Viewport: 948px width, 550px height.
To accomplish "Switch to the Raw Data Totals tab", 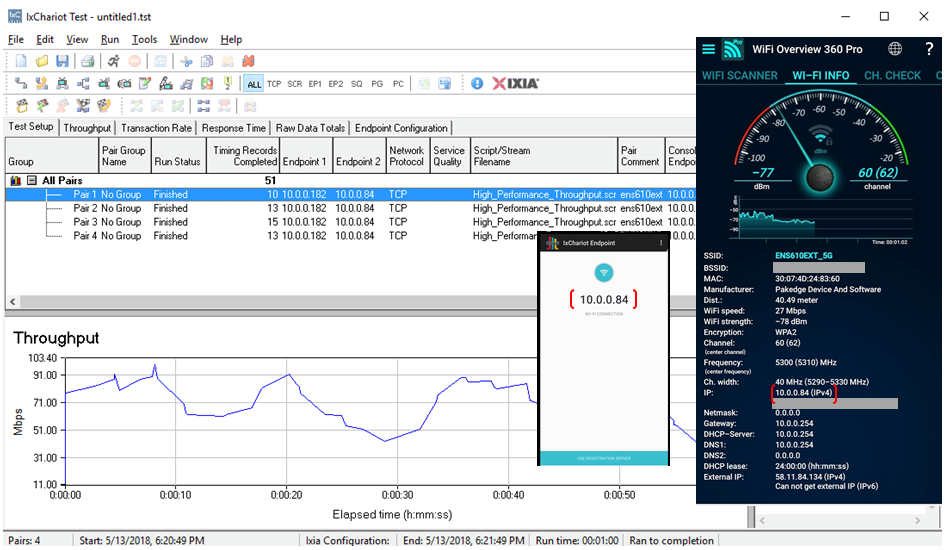I will 310,128.
